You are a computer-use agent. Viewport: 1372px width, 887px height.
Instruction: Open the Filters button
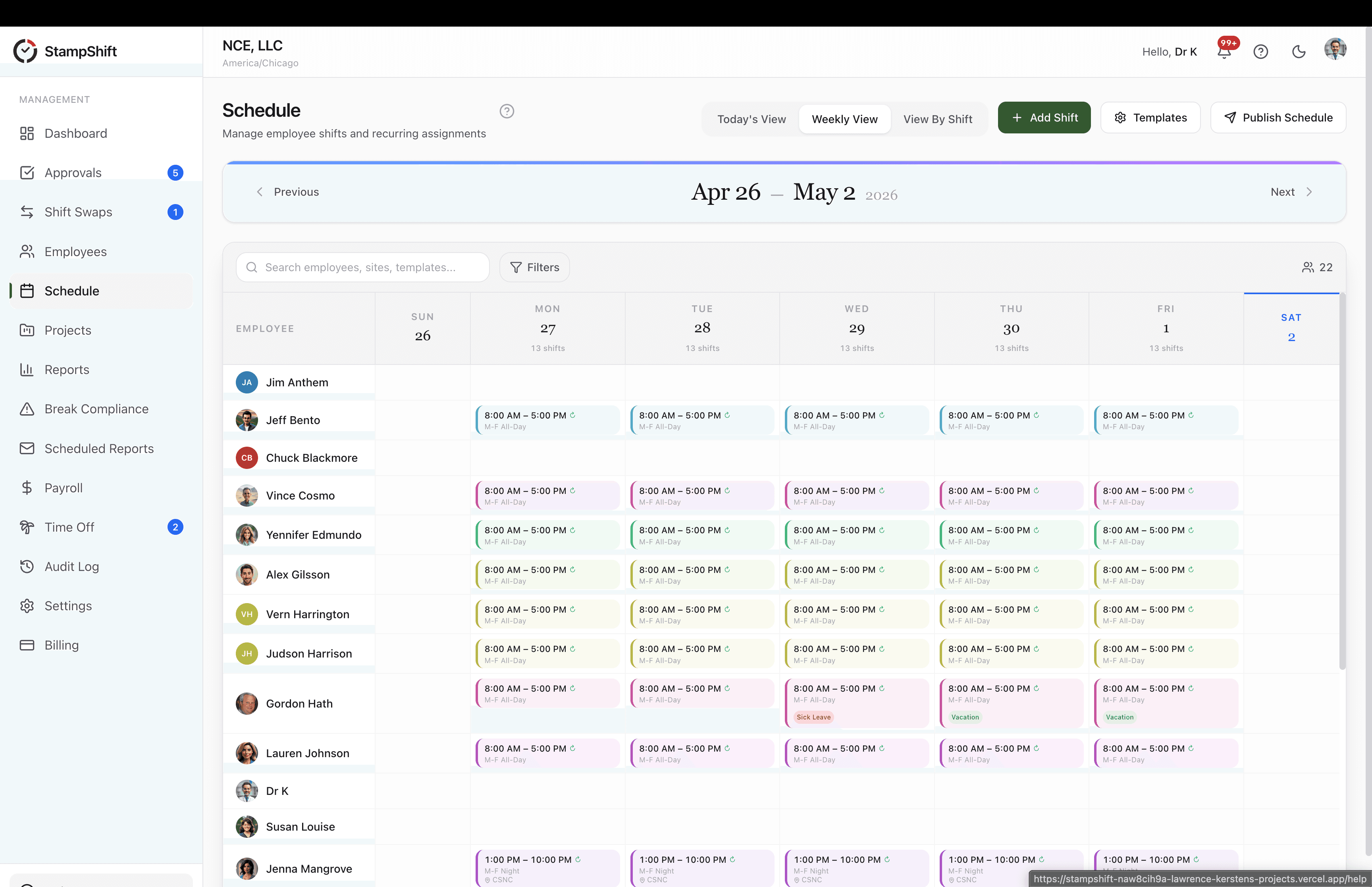click(x=534, y=267)
